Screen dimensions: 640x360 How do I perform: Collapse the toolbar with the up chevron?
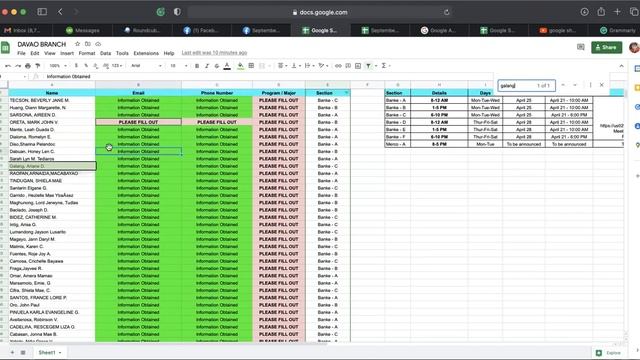[621, 66]
